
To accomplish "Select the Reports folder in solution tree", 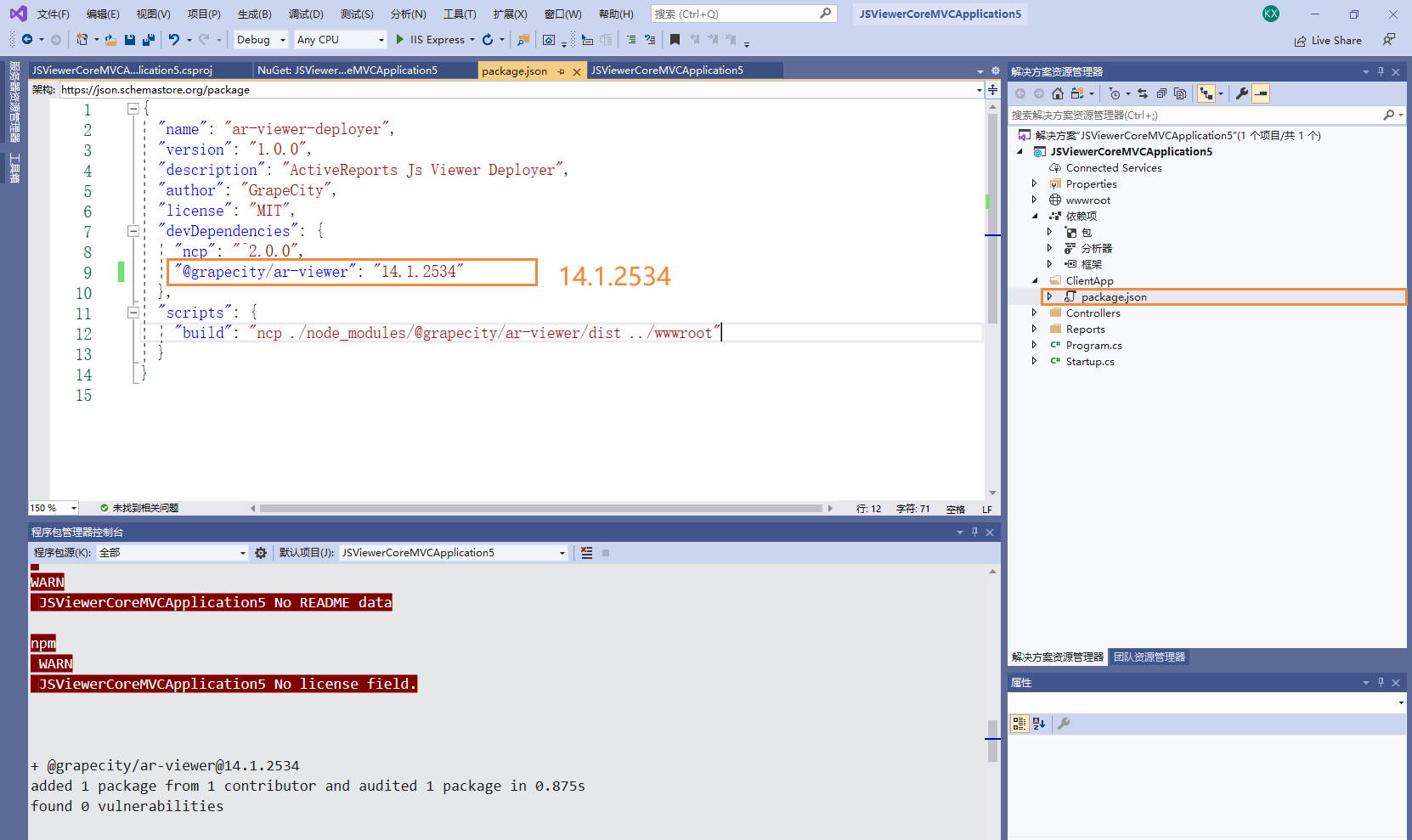I will [1085, 329].
